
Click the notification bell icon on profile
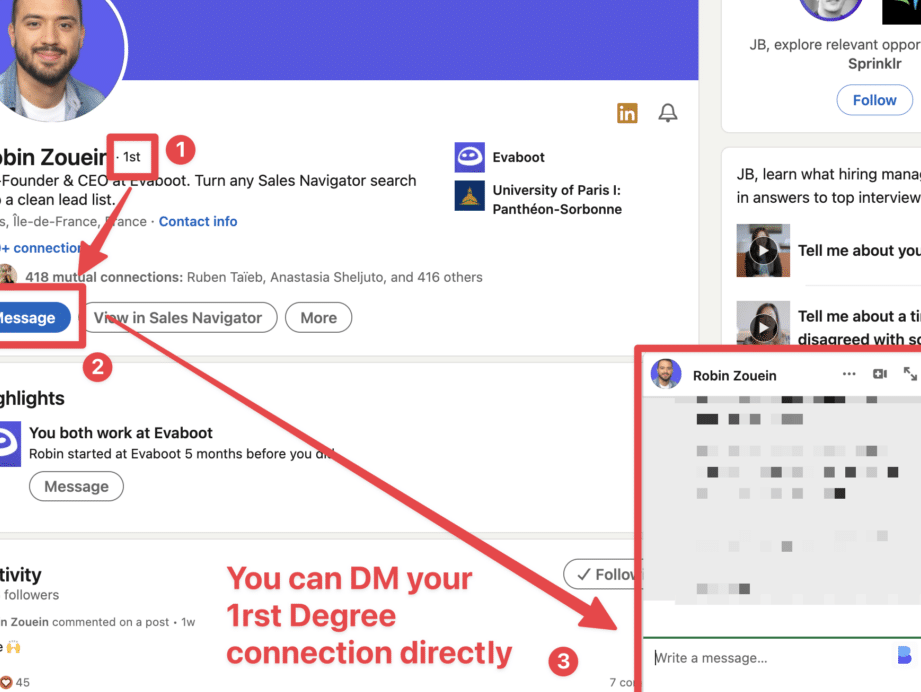pyautogui.click(x=667, y=112)
